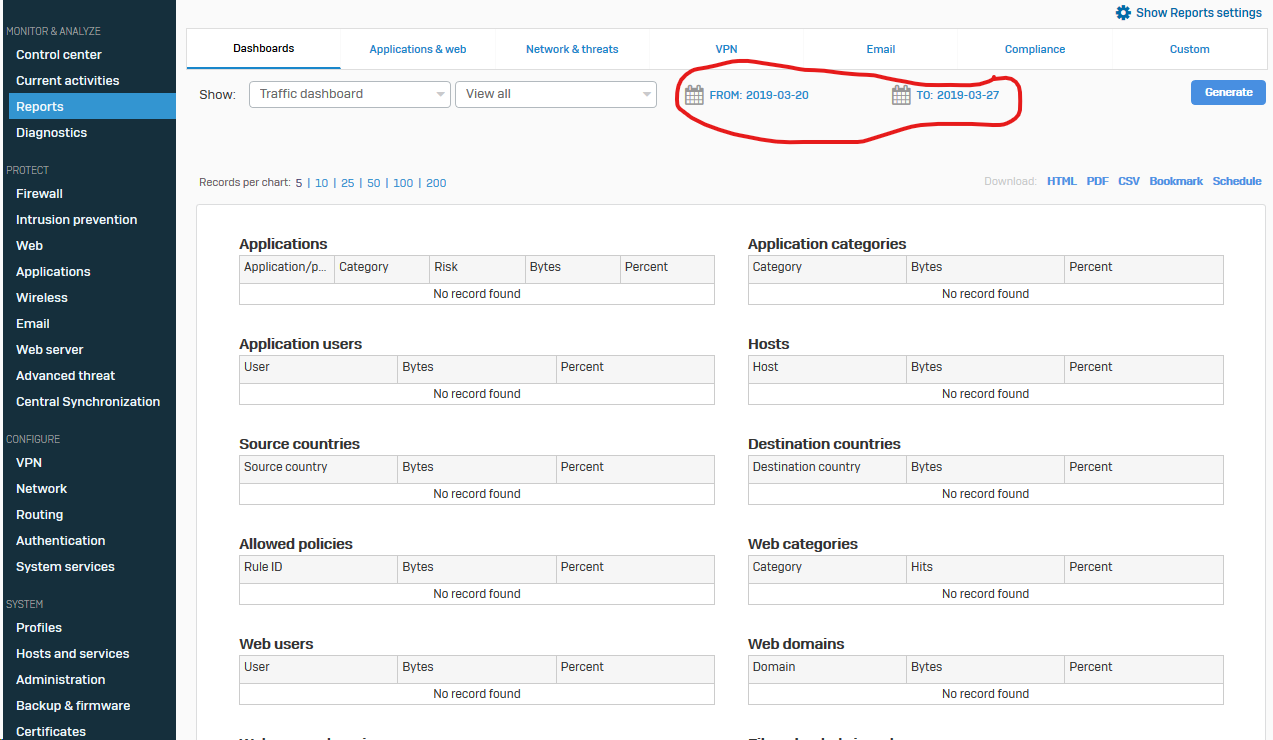Expand the Traffic dashboard dropdown

349,94
